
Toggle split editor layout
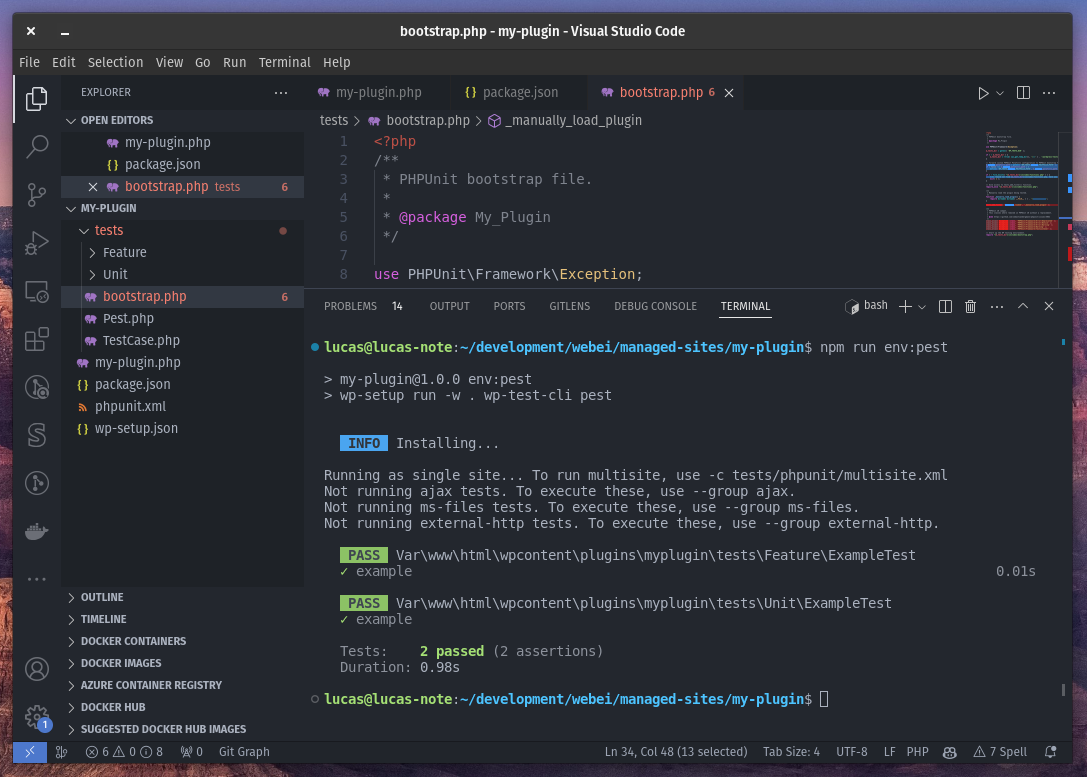point(1023,93)
